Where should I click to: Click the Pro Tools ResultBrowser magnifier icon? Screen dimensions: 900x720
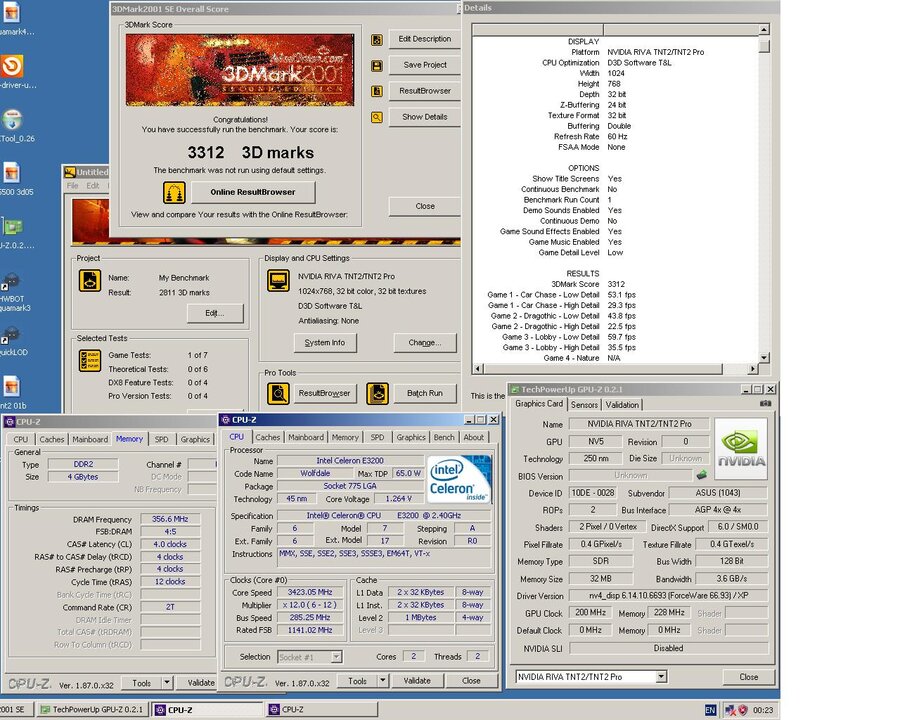(x=278, y=393)
